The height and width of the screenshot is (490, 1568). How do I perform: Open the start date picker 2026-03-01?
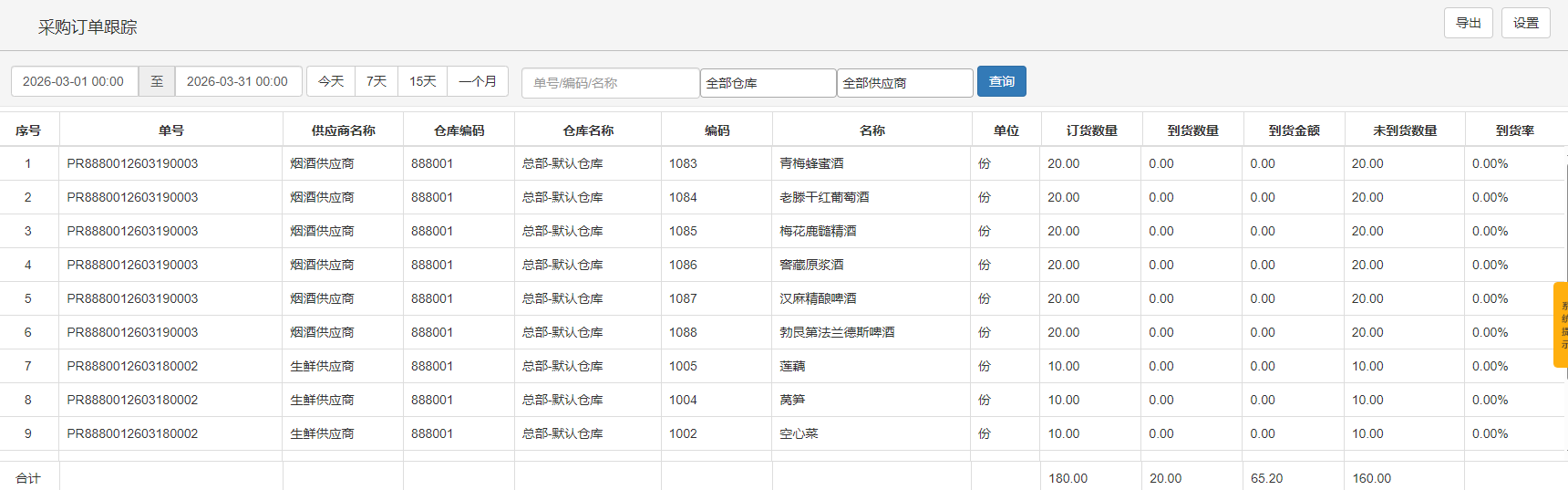(x=74, y=81)
